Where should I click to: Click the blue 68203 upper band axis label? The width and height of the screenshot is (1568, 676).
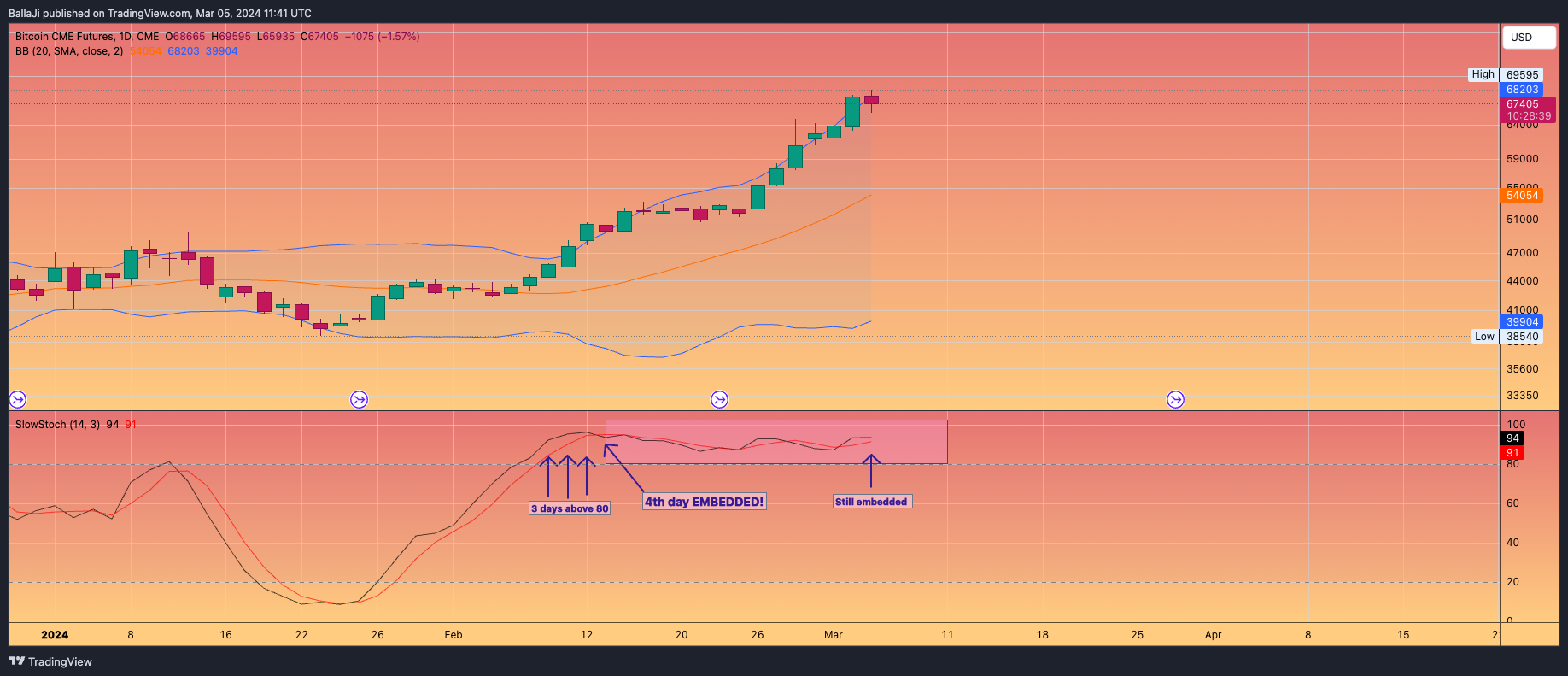point(1522,89)
